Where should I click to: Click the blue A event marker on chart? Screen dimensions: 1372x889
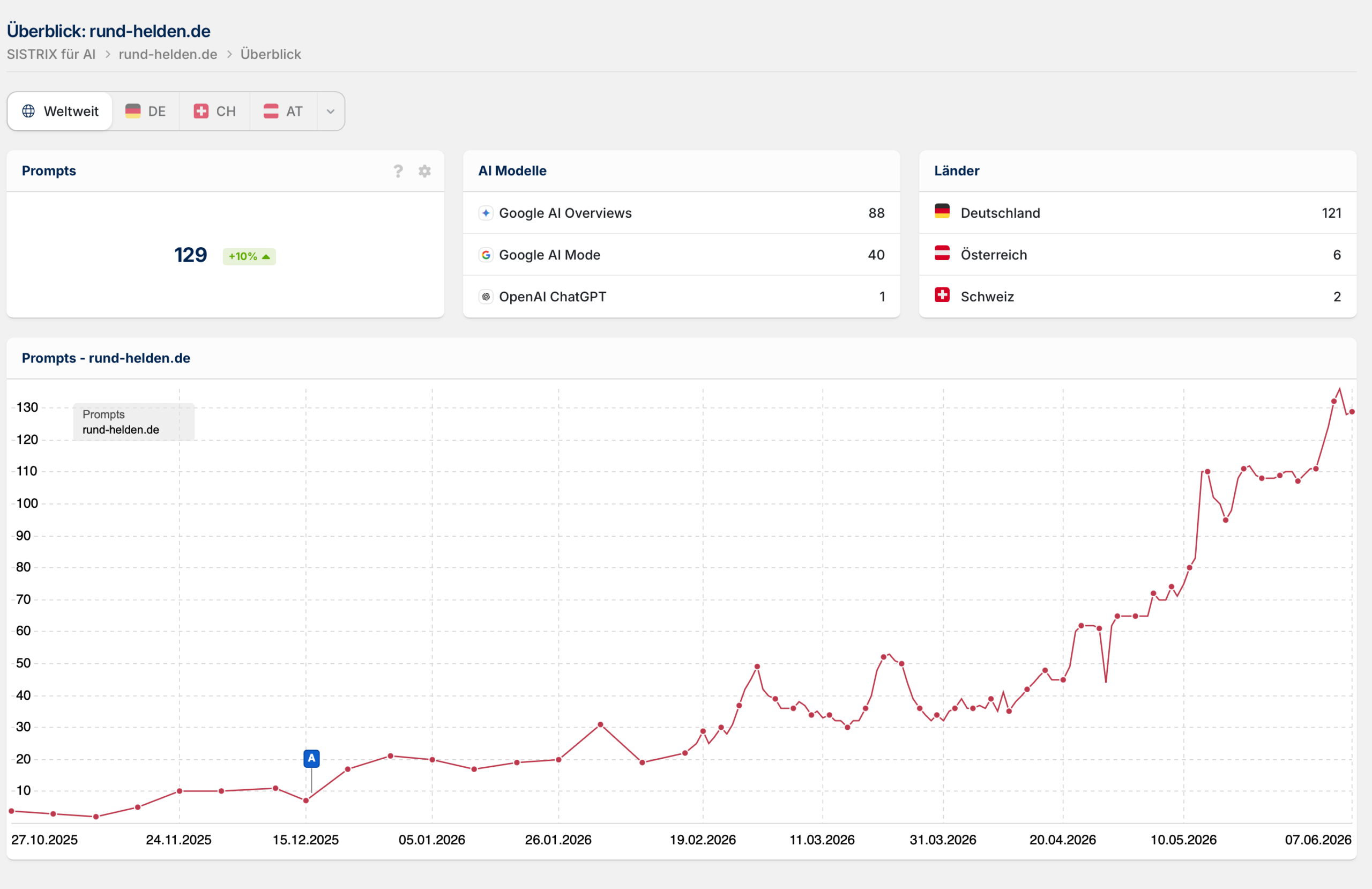pyautogui.click(x=311, y=758)
